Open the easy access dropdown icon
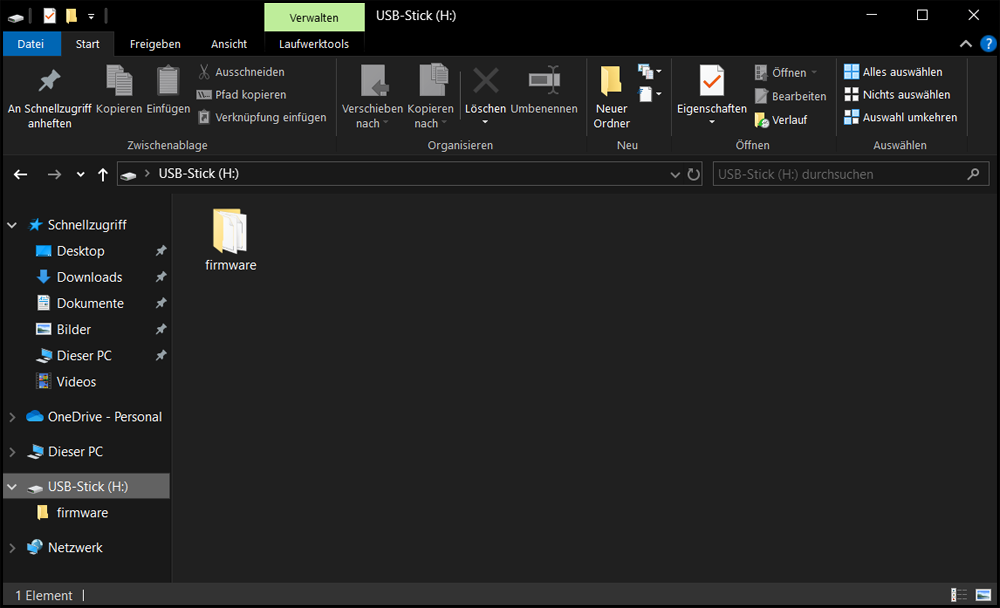The image size is (1000, 608). pos(650,94)
